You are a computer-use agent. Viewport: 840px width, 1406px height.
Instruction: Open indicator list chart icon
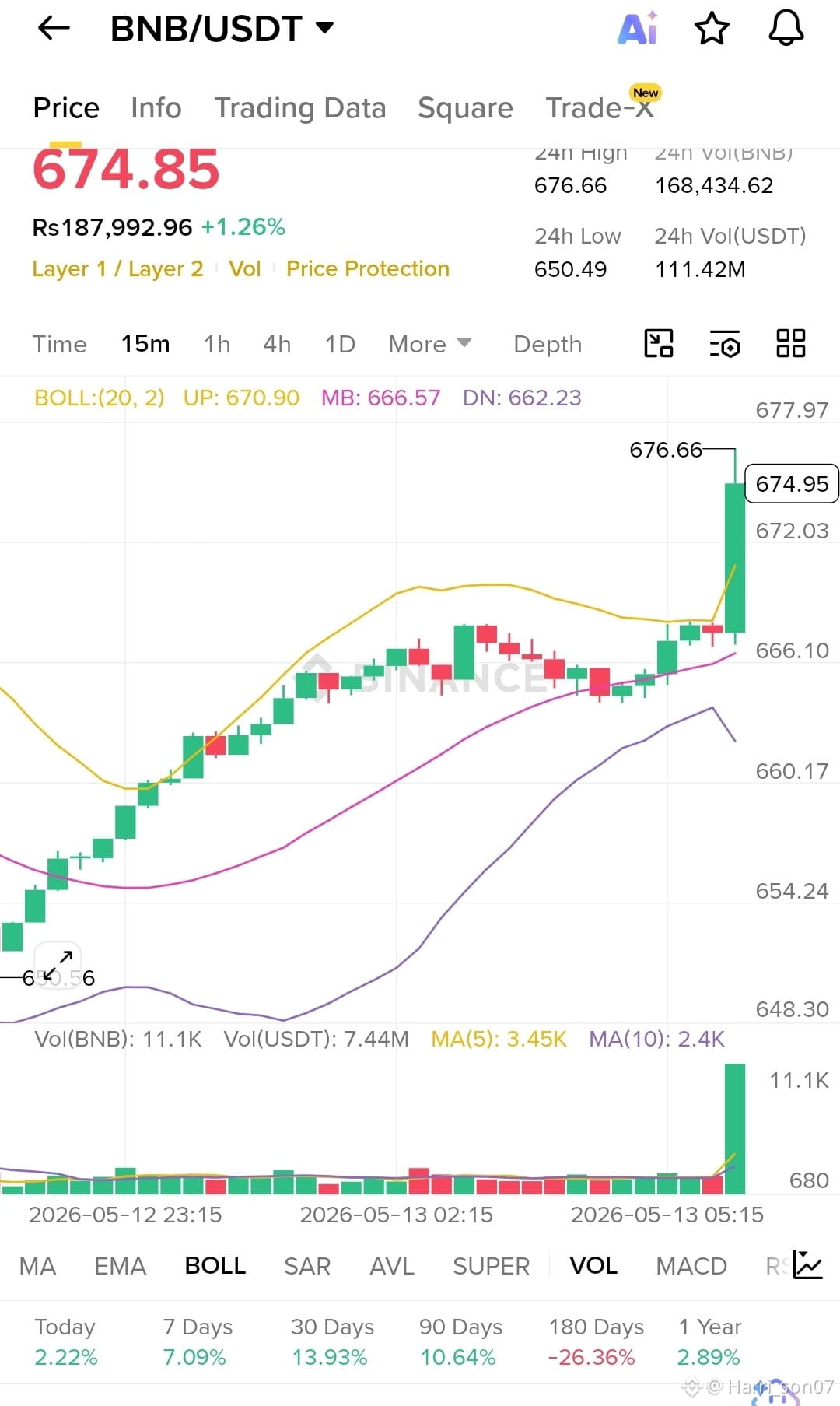coord(808,1265)
